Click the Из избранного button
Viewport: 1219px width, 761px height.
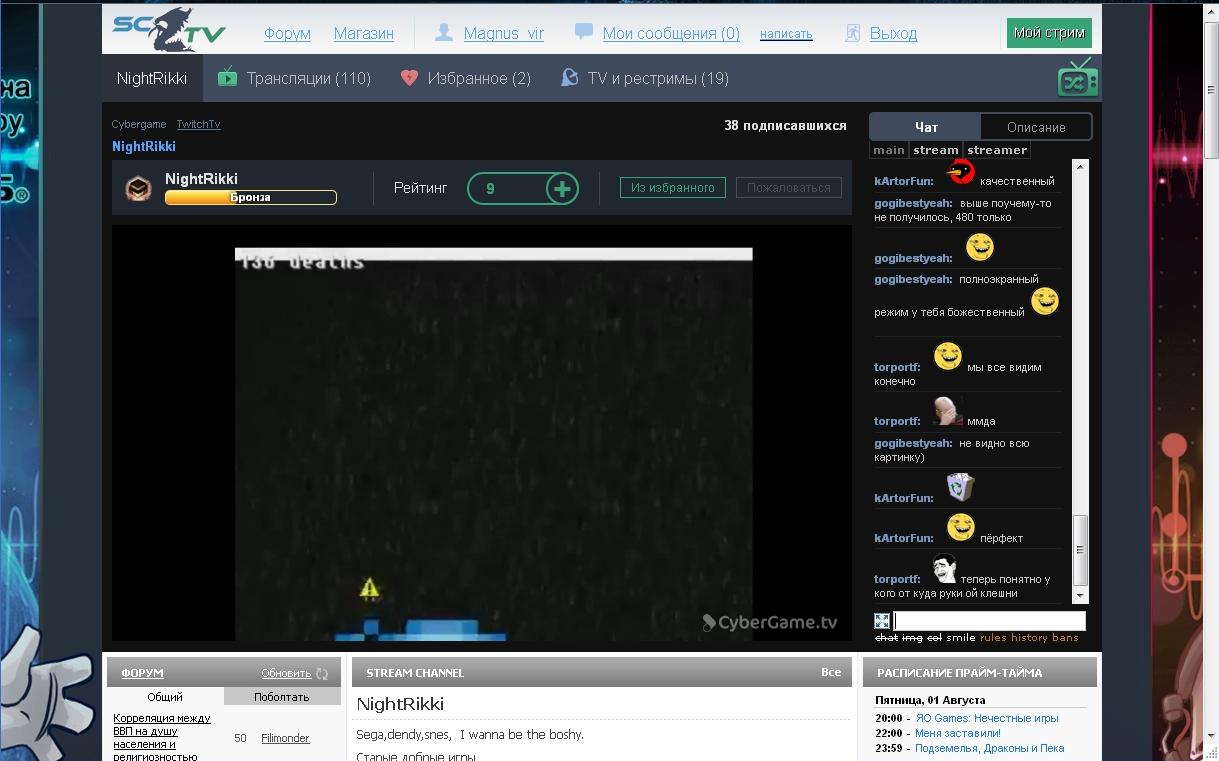click(673, 187)
